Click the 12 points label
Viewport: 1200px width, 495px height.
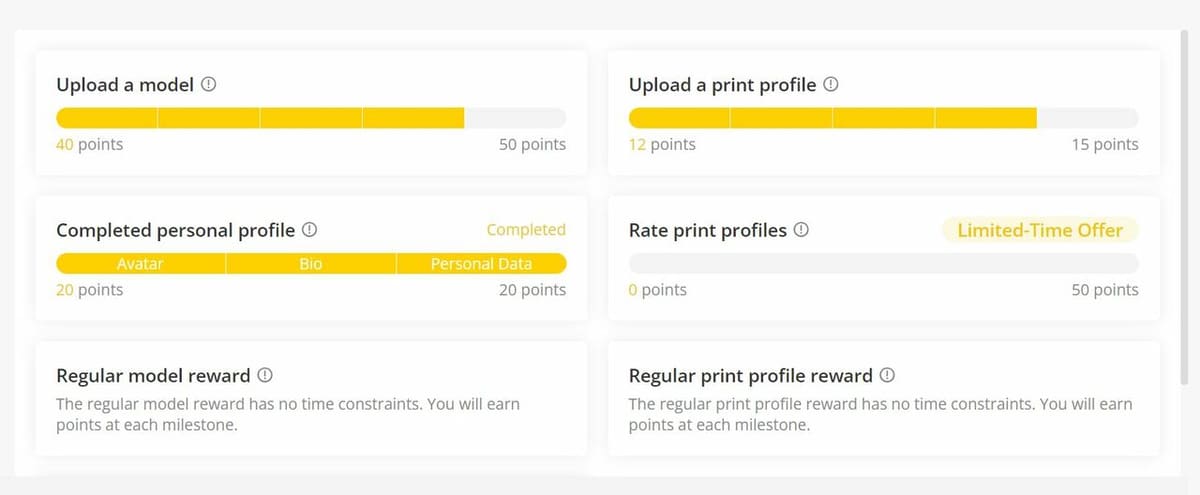(662, 144)
